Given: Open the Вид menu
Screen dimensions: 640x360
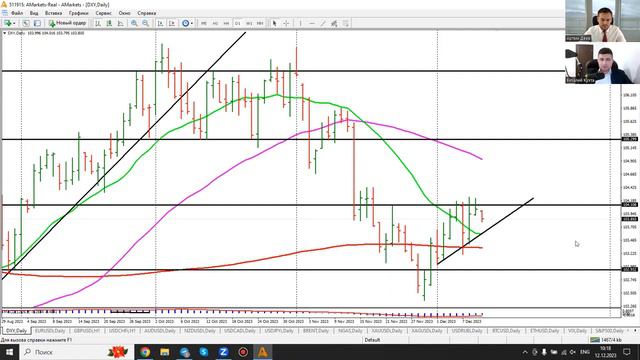Looking at the screenshot, I should 34,13.
